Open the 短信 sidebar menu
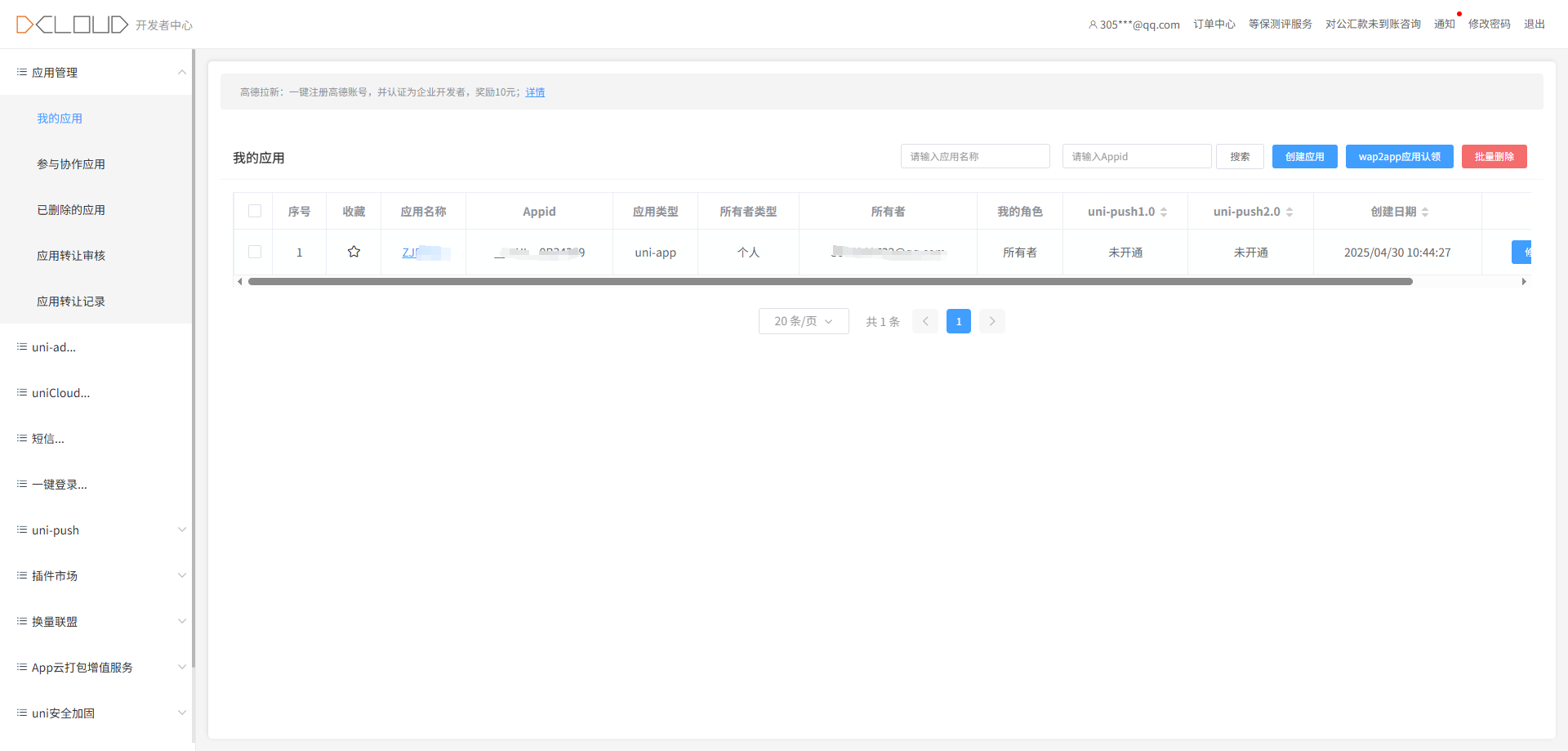 (x=96, y=439)
